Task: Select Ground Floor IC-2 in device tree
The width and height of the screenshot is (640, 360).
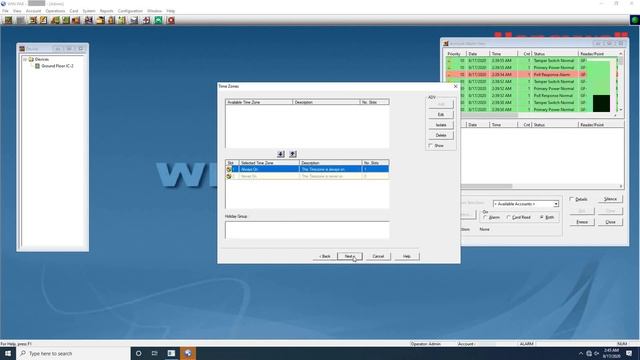Action: (x=57, y=66)
